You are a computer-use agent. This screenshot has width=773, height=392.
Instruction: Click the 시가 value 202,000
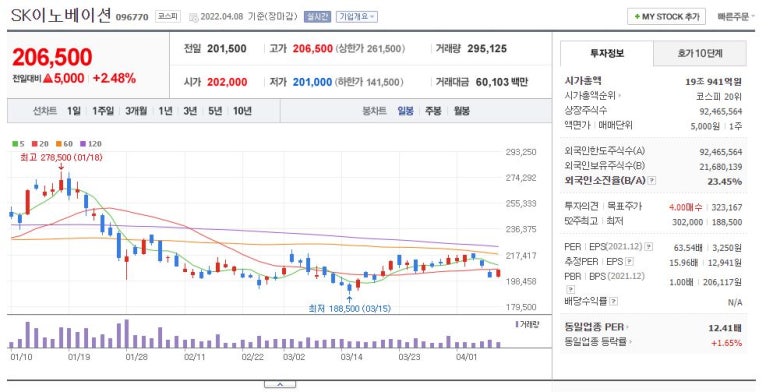click(227, 82)
